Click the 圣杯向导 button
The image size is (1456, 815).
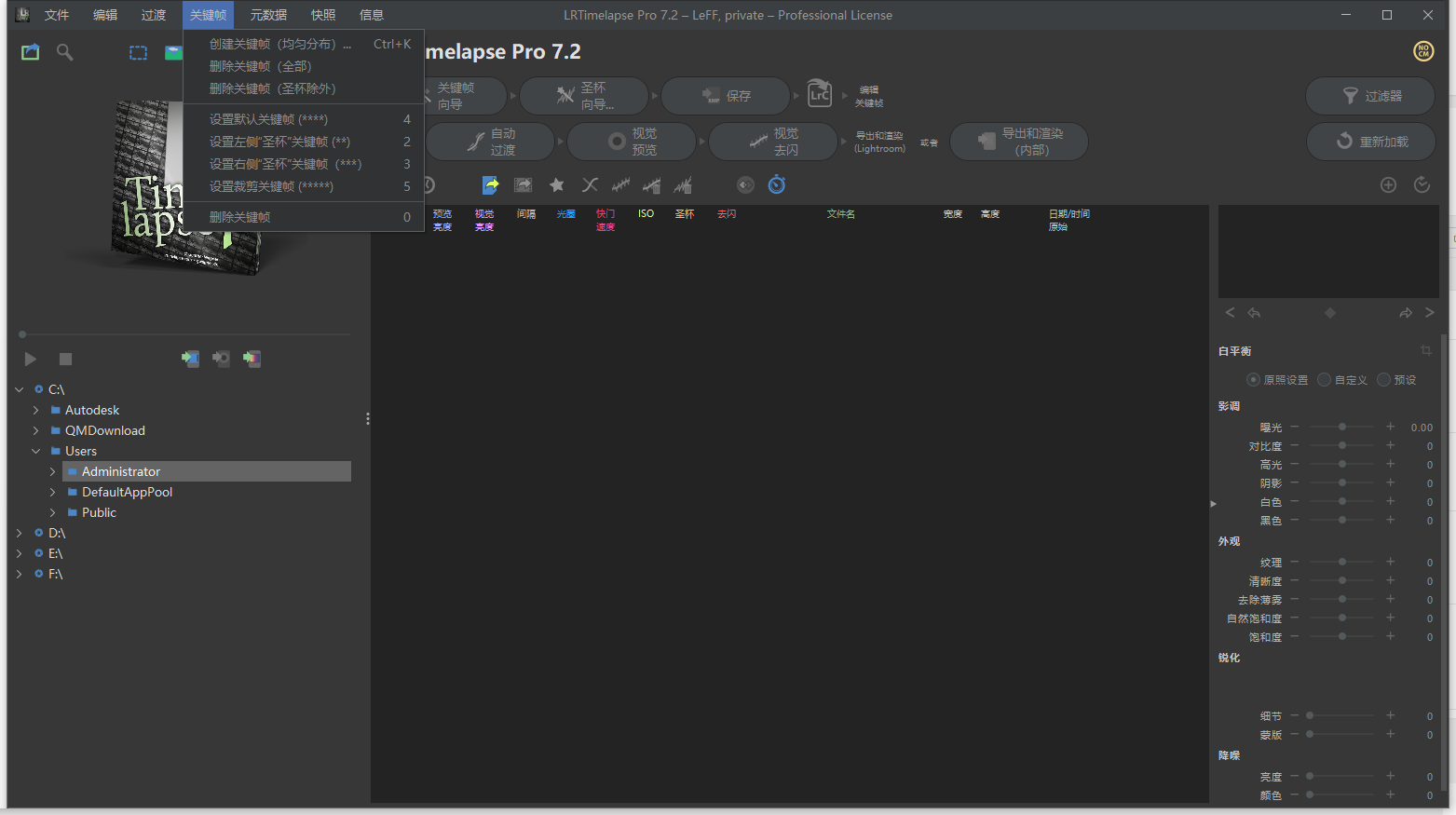pos(584,96)
